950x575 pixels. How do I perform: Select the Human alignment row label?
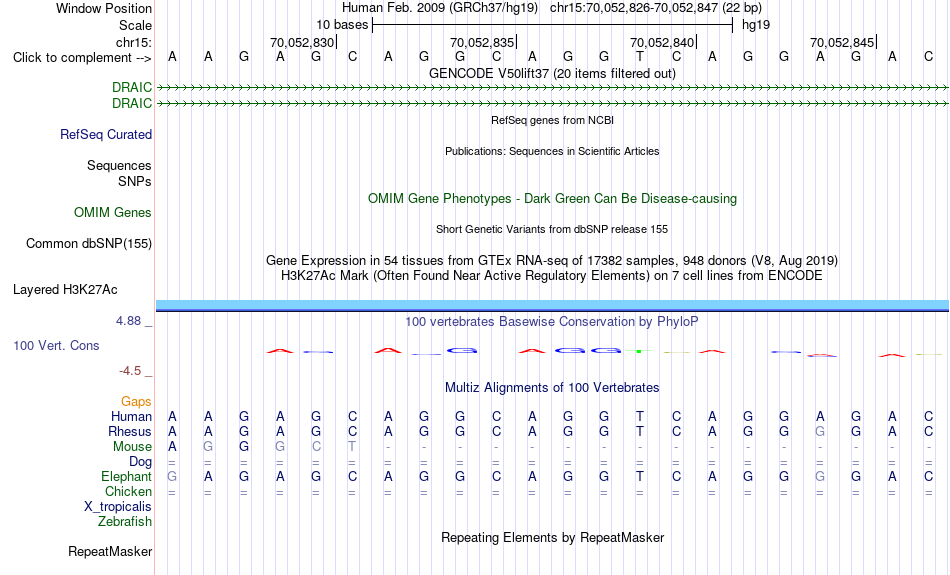[131, 416]
